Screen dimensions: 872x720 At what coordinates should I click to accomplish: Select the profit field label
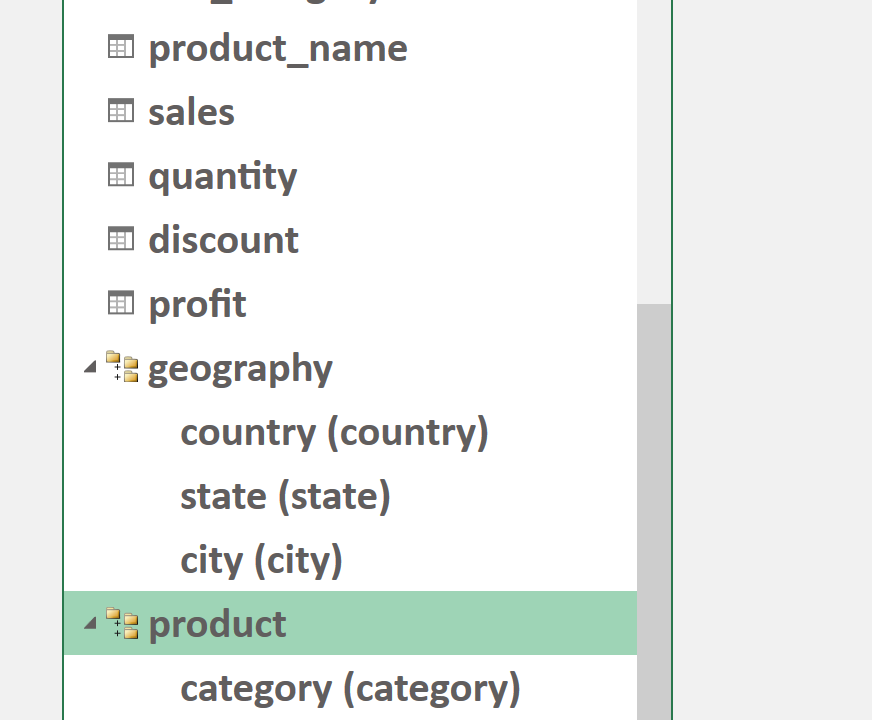[x=197, y=304]
